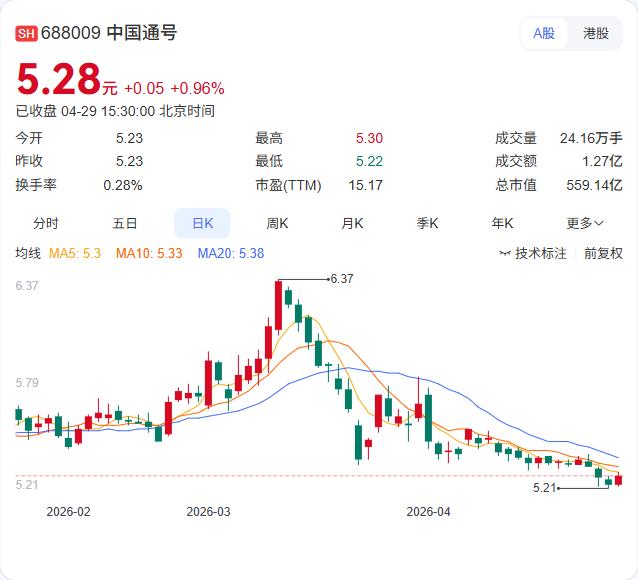Click the 总市值 value 559.14亿
The image size is (638, 580).
pyautogui.click(x=594, y=185)
